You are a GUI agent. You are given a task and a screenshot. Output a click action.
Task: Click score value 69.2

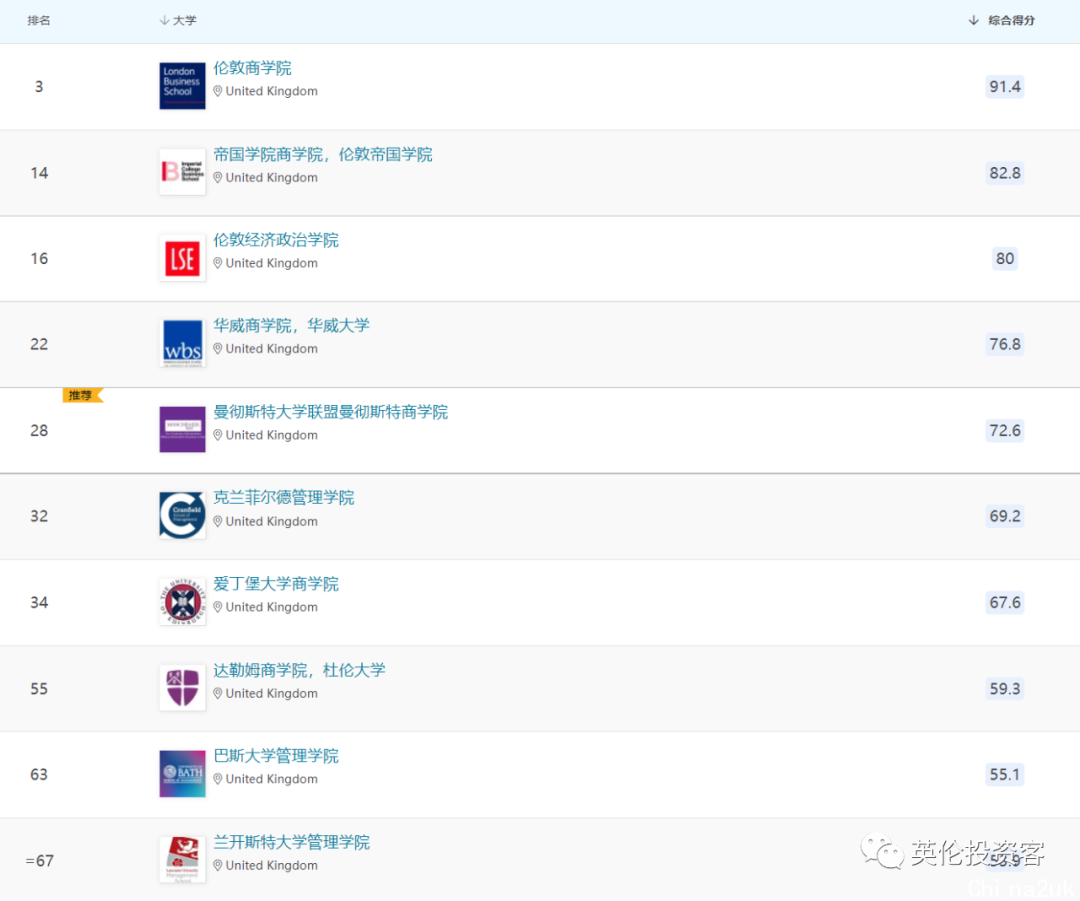pos(1005,516)
